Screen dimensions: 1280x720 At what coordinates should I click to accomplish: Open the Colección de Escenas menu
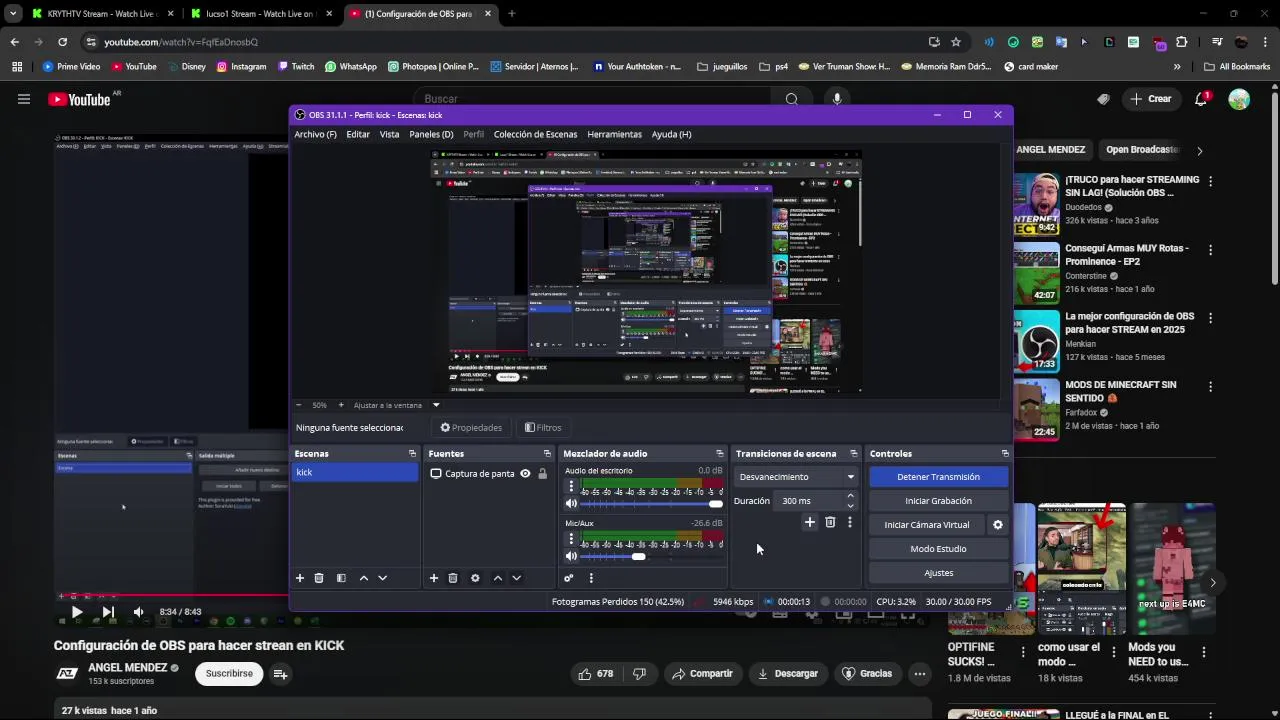click(535, 134)
